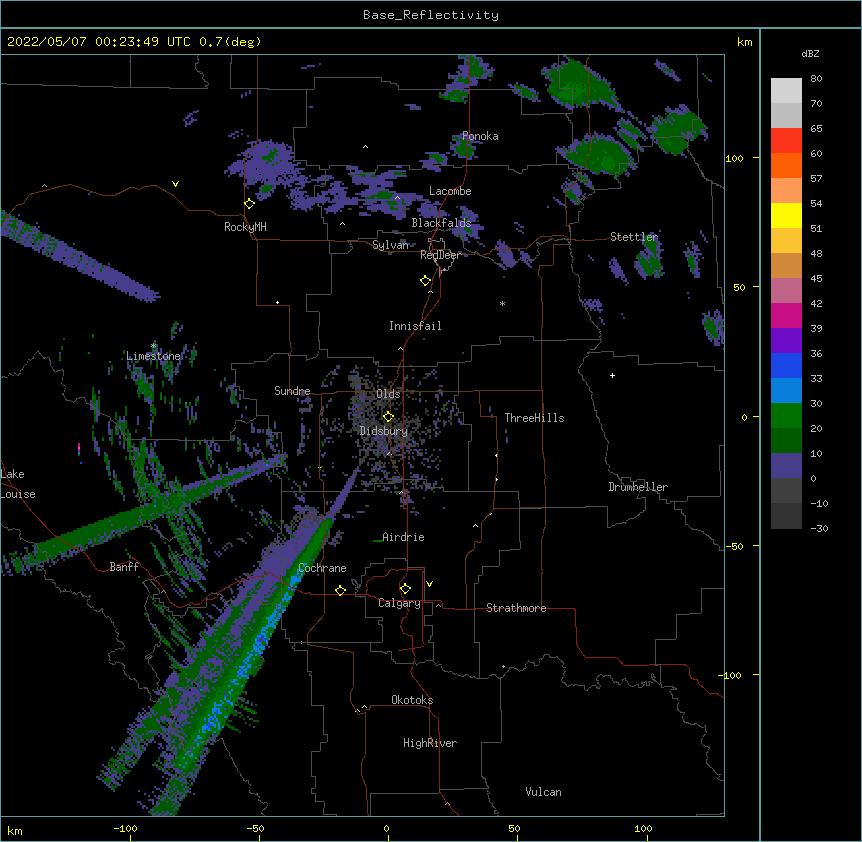Click the Olds city label
The height and width of the screenshot is (842, 862).
point(388,394)
